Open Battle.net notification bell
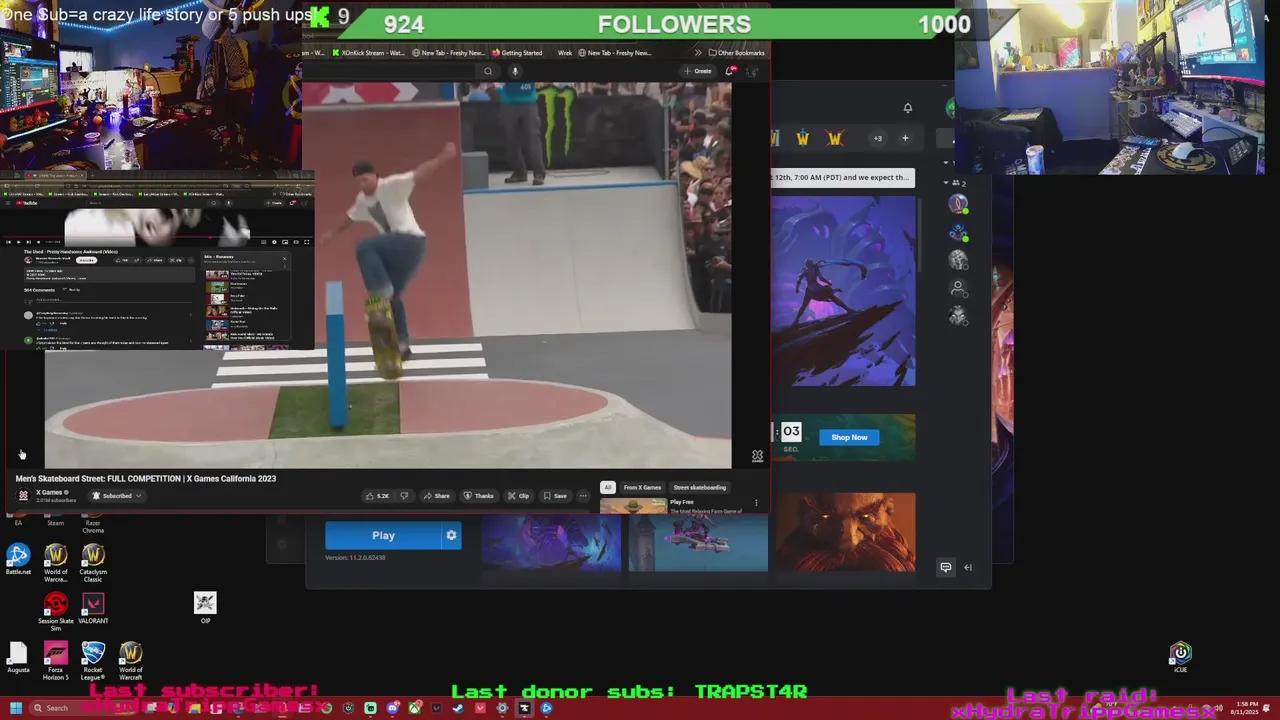The width and height of the screenshot is (1280, 720). (908, 108)
